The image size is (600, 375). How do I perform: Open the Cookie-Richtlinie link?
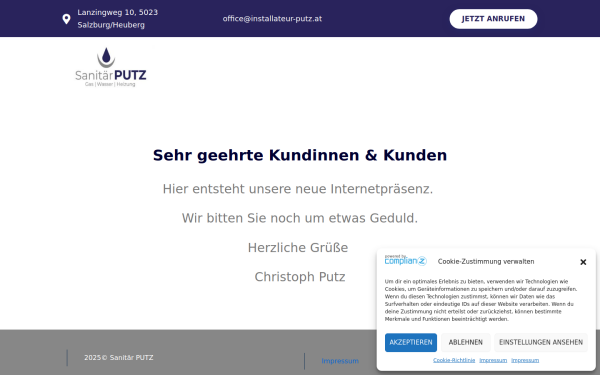pyautogui.click(x=454, y=360)
